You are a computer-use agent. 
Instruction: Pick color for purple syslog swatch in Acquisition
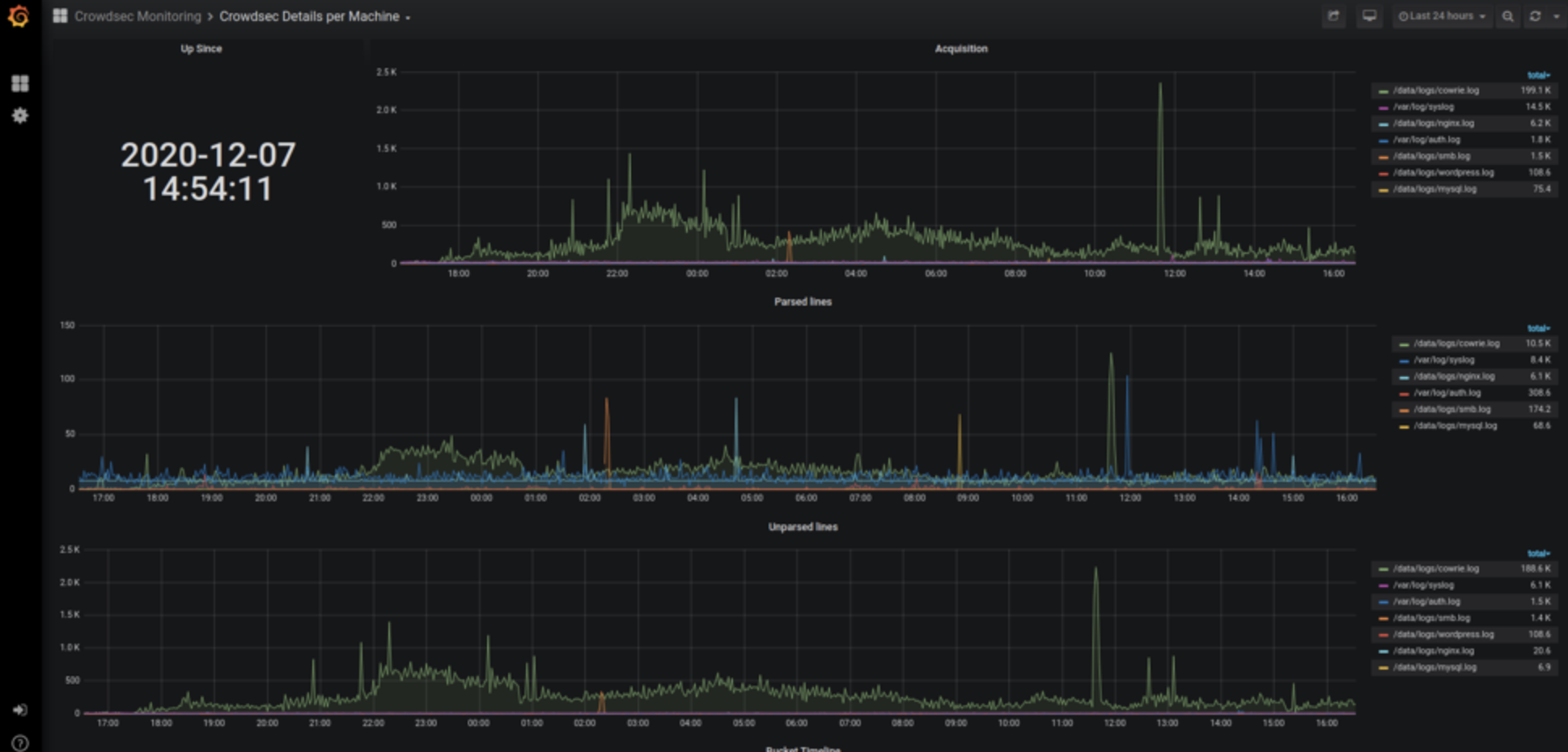tap(1384, 108)
